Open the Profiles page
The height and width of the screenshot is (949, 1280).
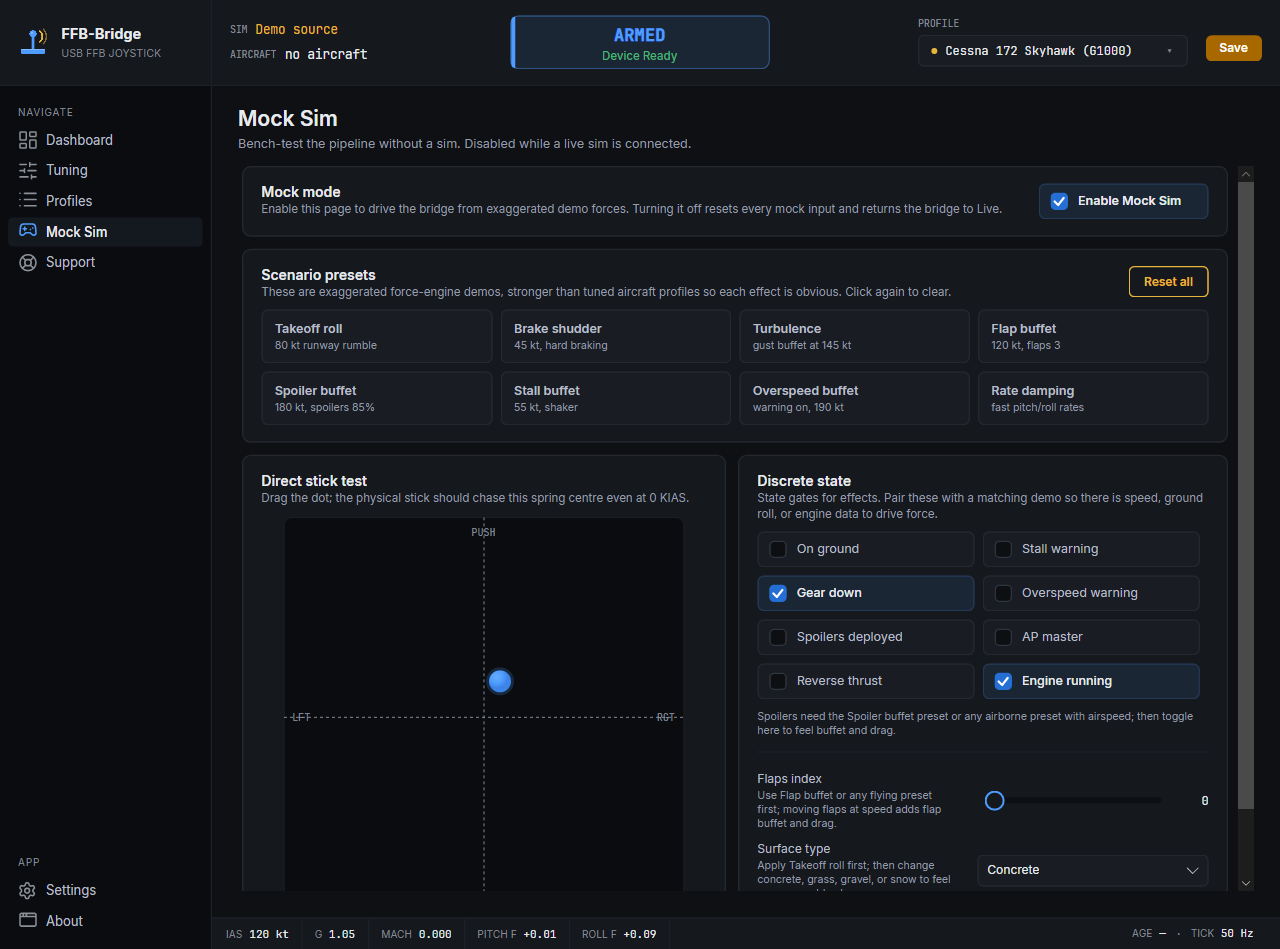pyautogui.click(x=105, y=201)
